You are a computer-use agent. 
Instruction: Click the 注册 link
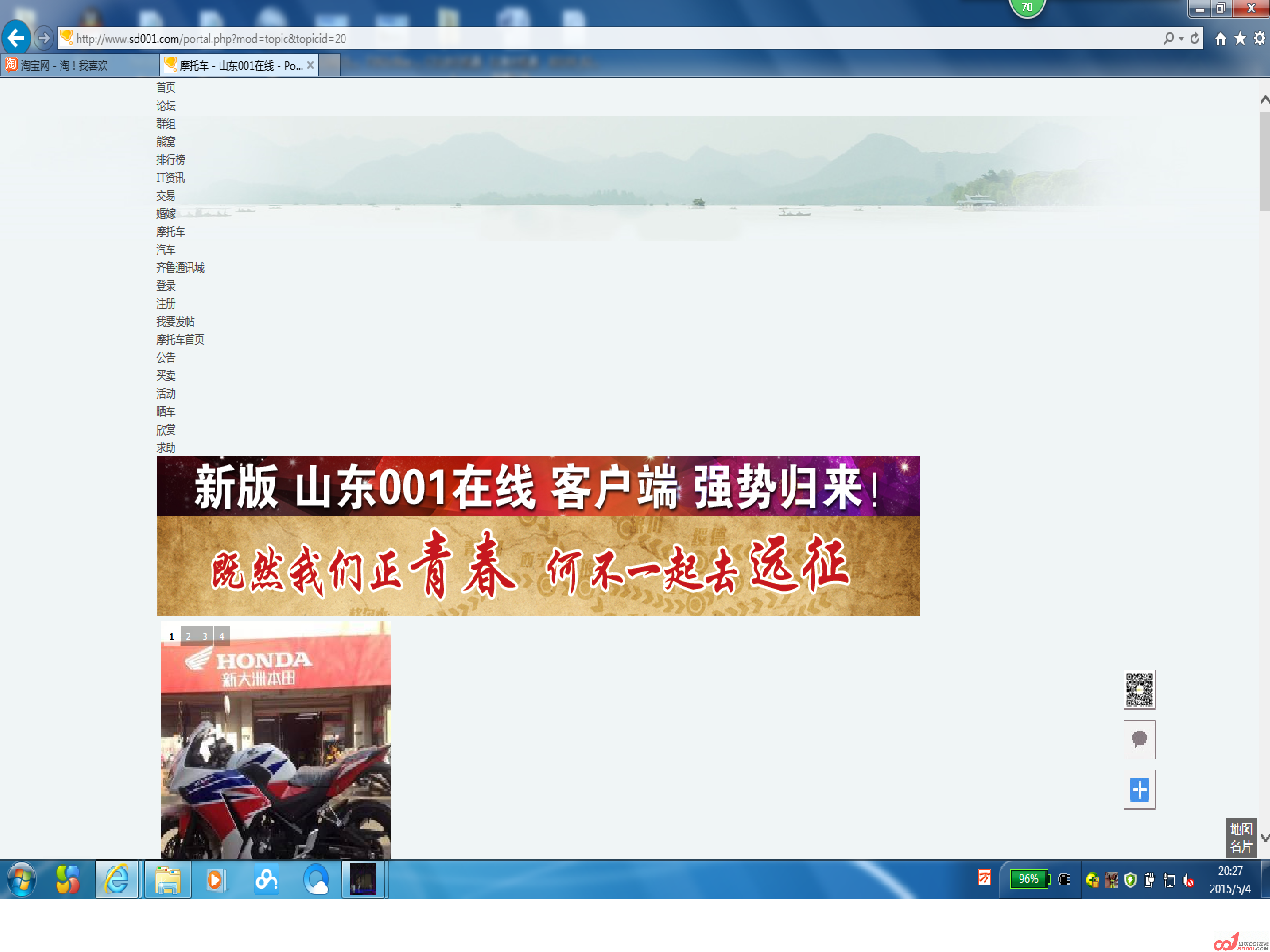166,304
